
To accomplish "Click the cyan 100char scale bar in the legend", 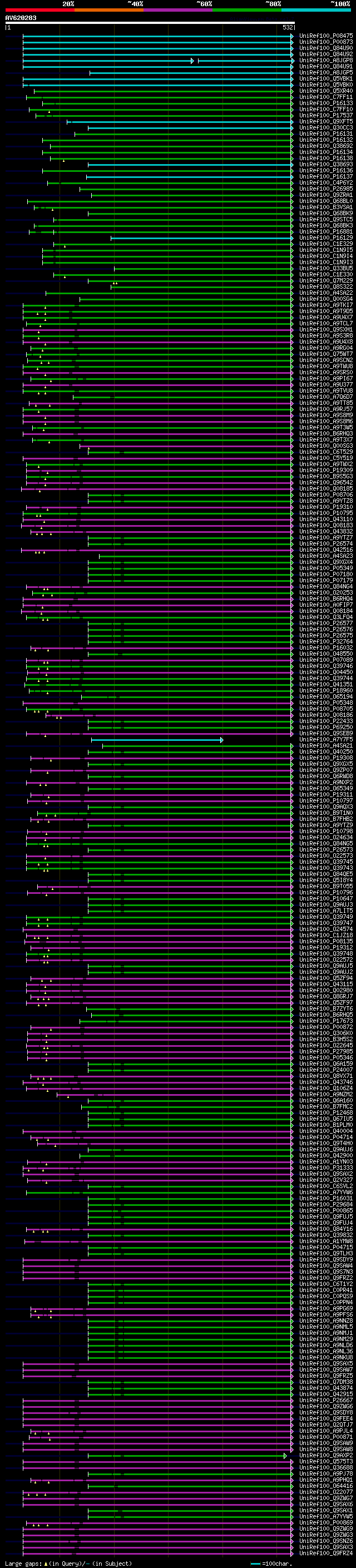I will click(255, 1563).
